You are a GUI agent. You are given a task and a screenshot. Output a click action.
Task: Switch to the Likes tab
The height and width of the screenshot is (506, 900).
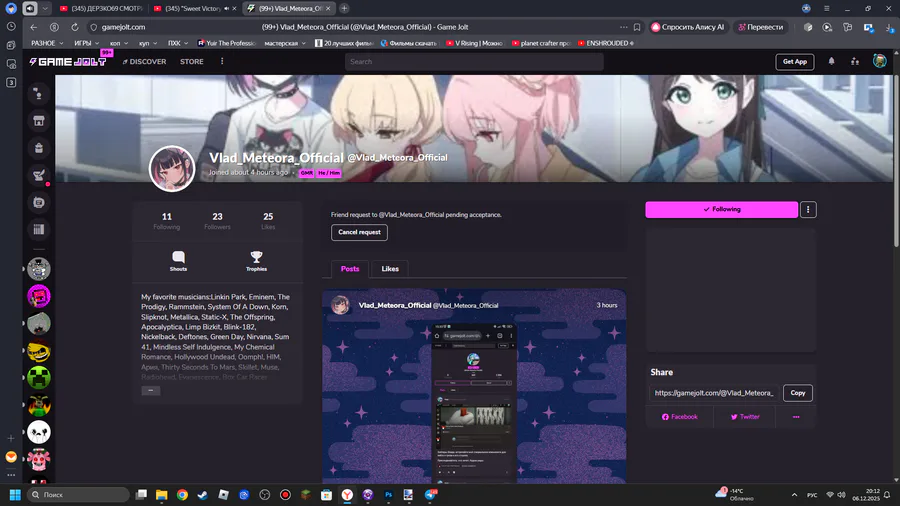[390, 268]
